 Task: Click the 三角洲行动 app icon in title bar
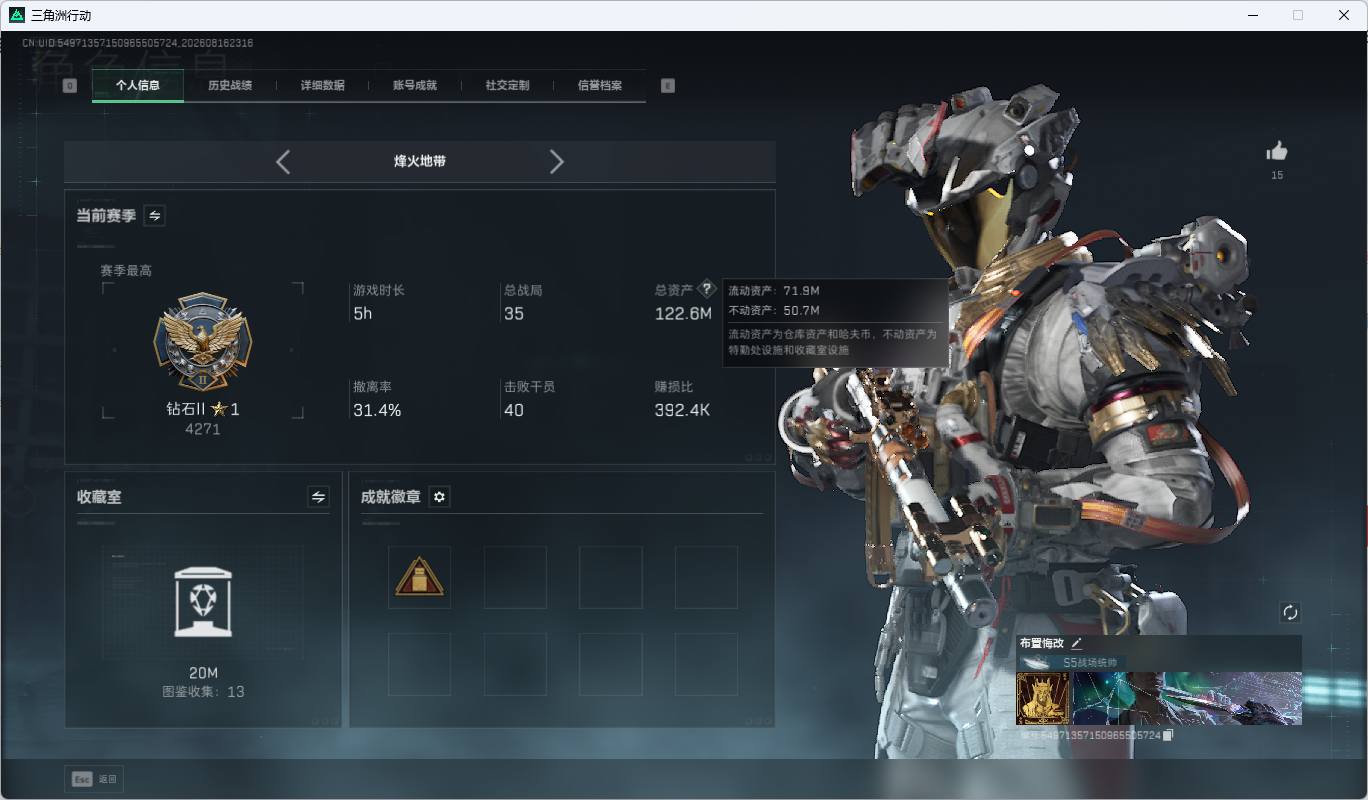(x=16, y=15)
